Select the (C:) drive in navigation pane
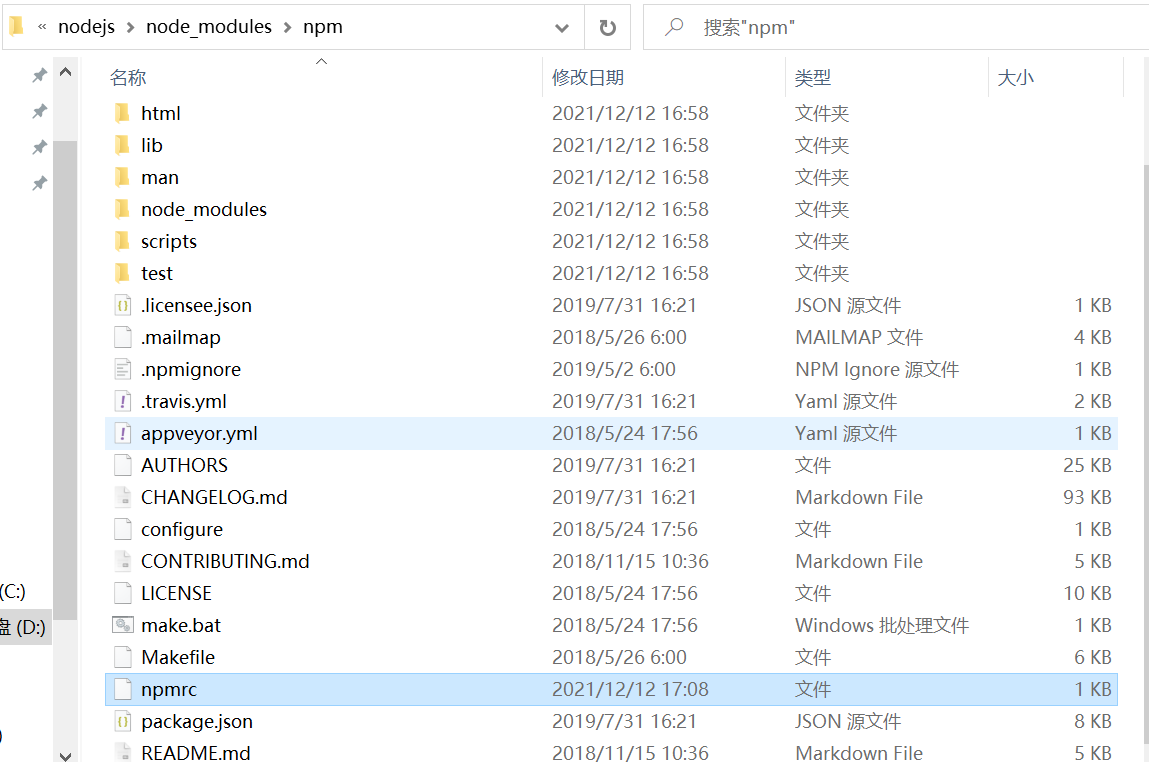 tap(13, 591)
